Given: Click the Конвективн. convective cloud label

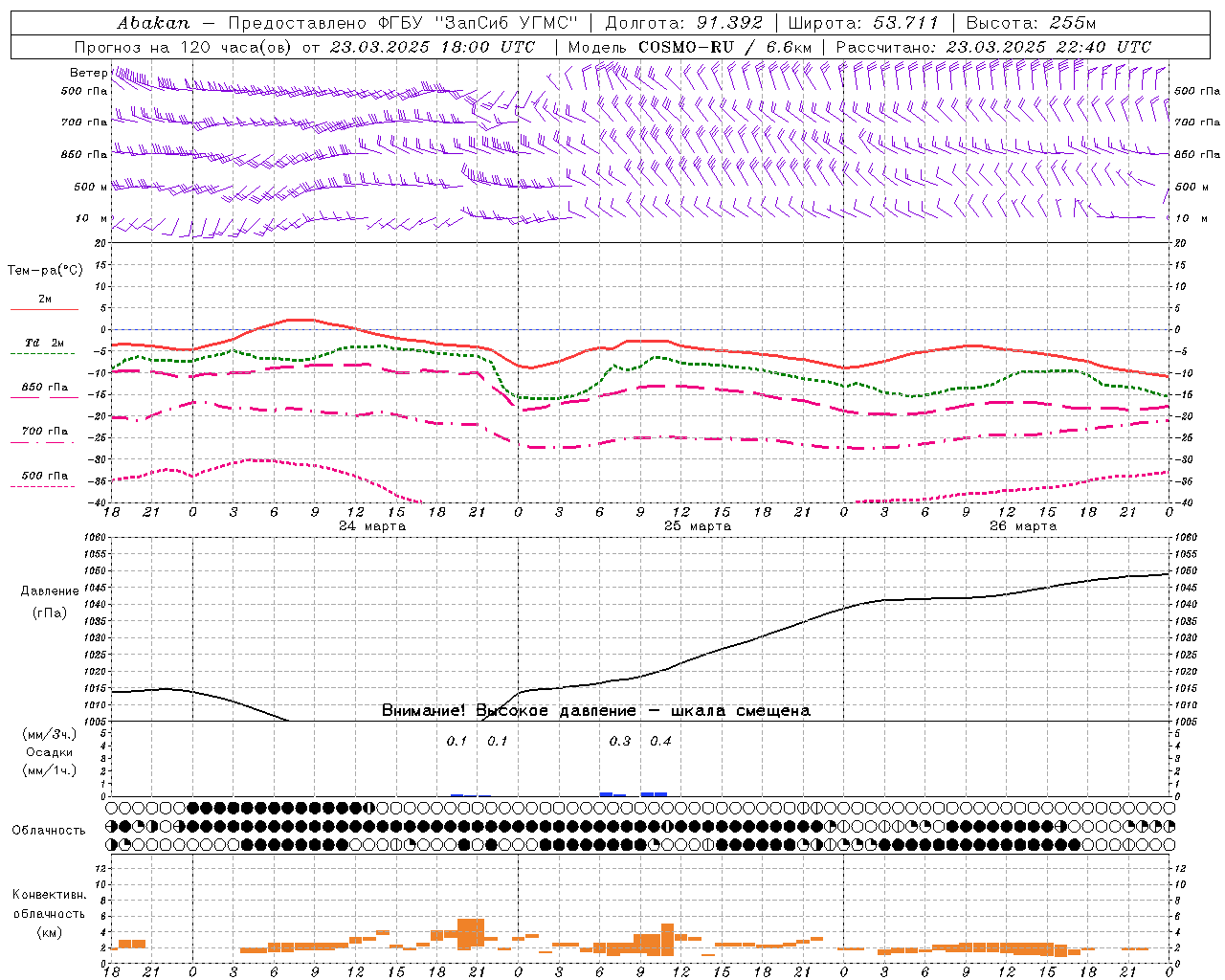Looking at the screenshot, I should 49,895.
